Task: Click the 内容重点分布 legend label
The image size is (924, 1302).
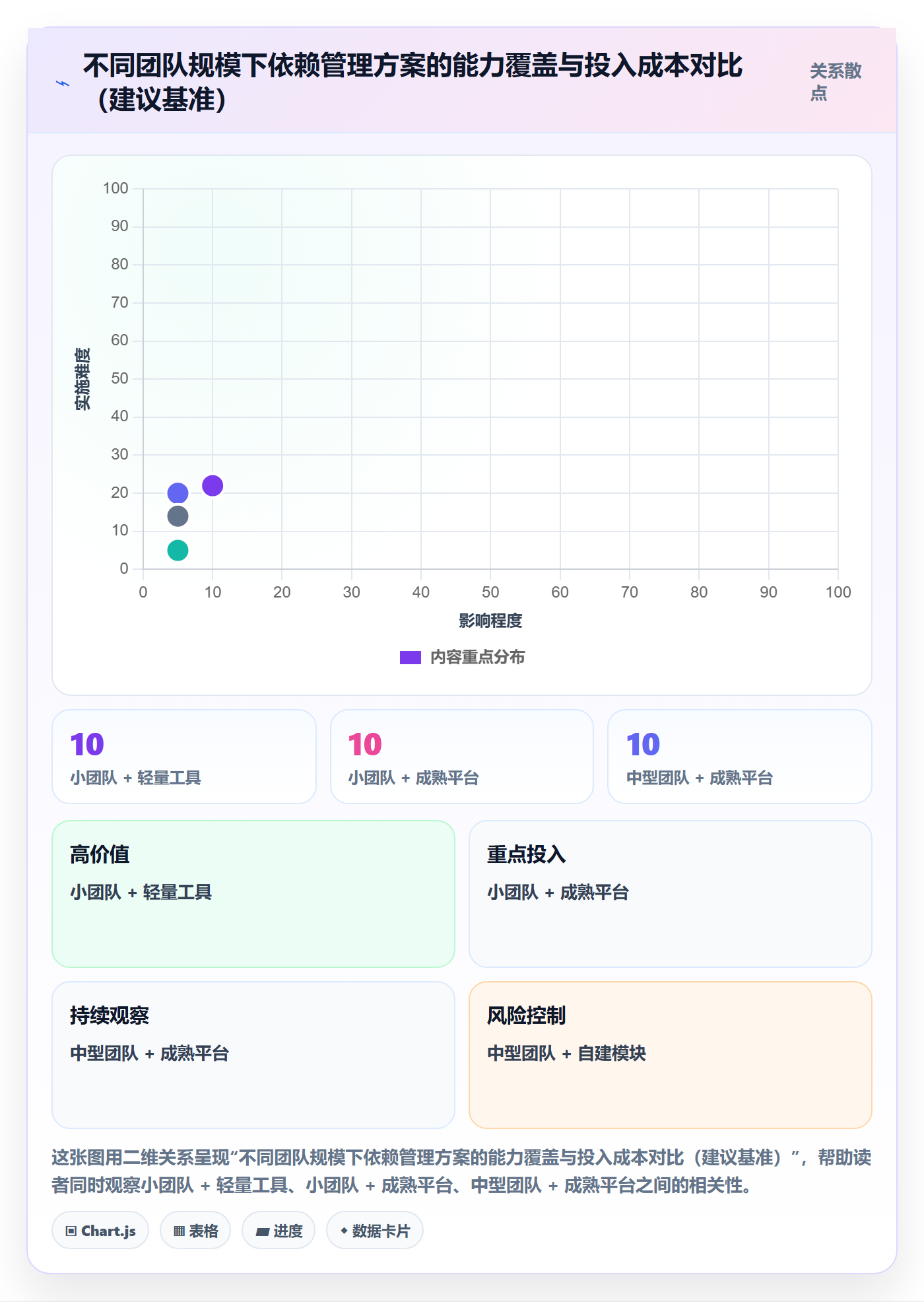Action: pyautogui.click(x=478, y=658)
